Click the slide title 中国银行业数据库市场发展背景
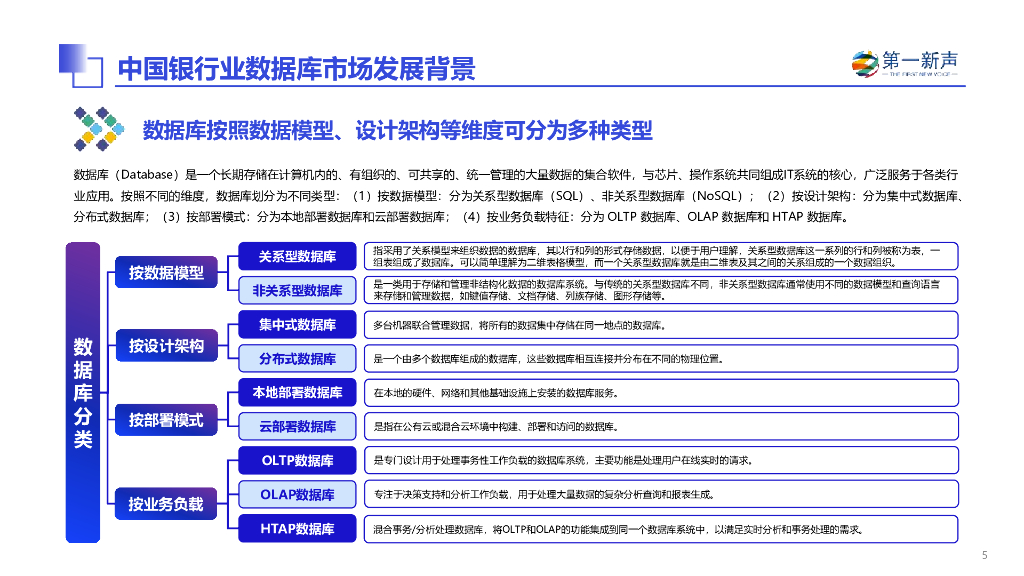 (296, 69)
